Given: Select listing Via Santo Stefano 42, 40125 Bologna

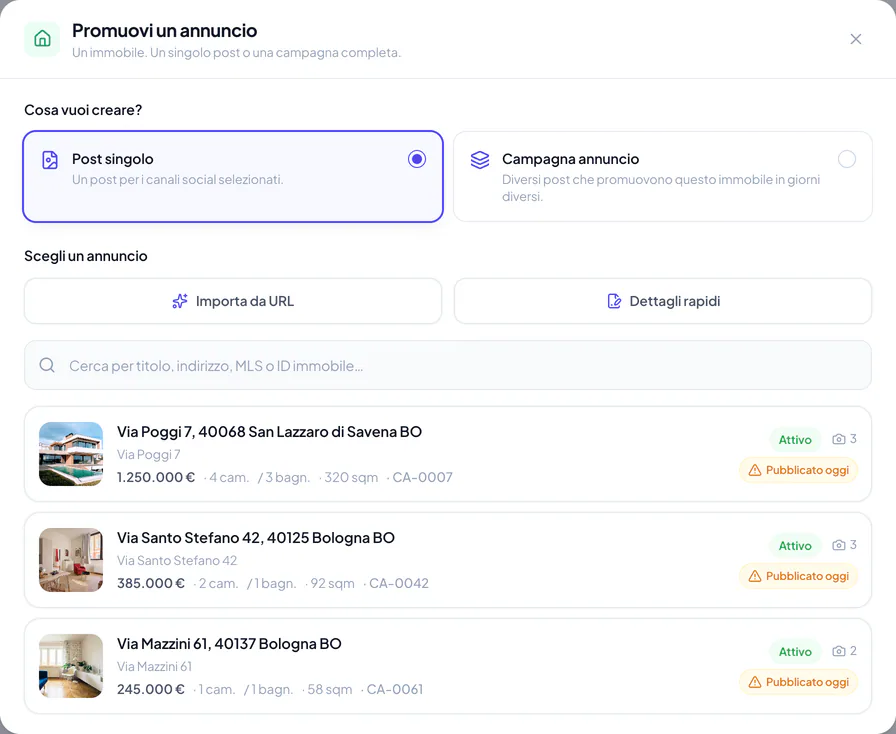Looking at the screenshot, I should click(x=448, y=560).
